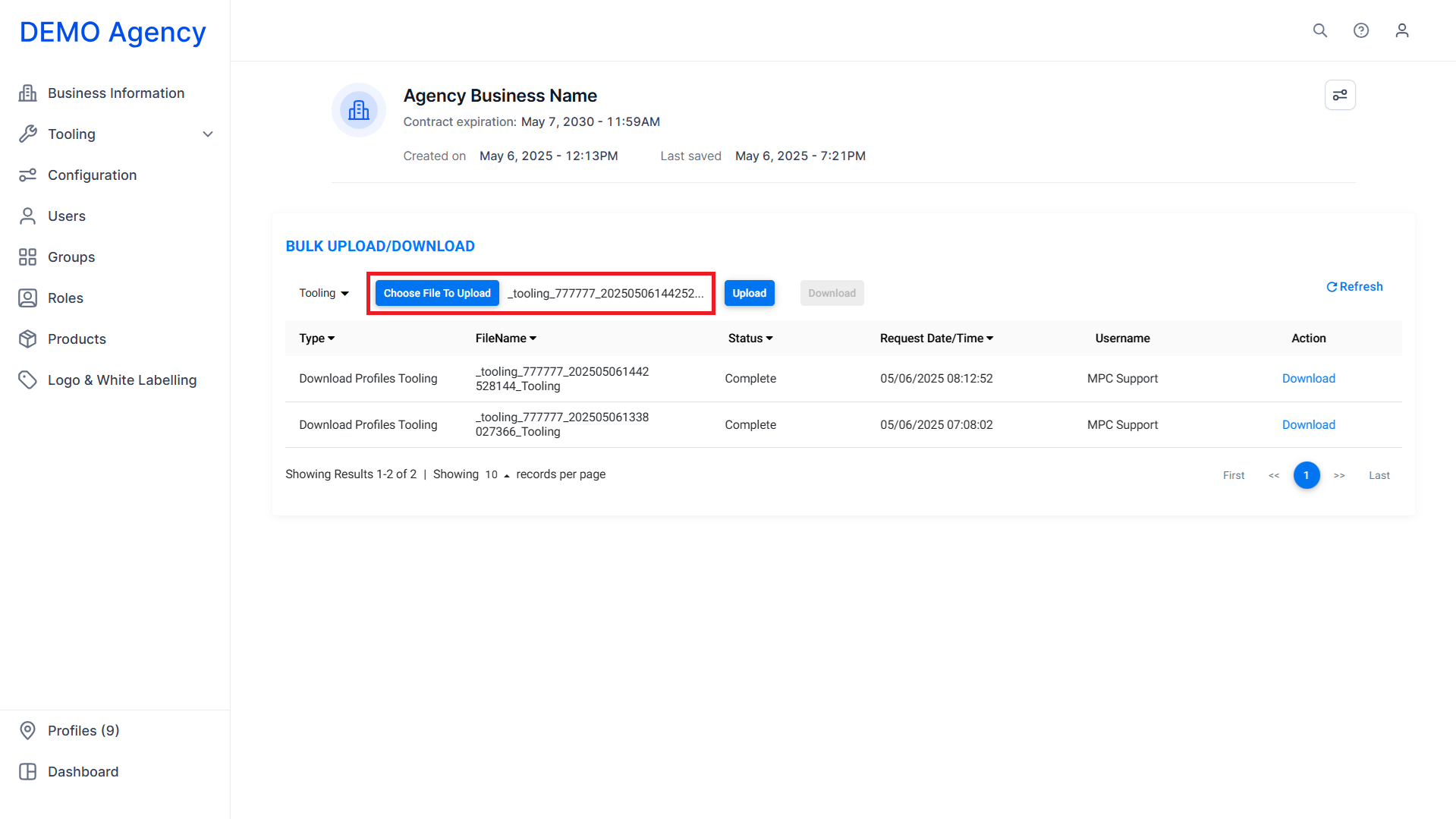This screenshot has height=819, width=1456.
Task: Click the greyed-out Download button
Action: click(832, 293)
